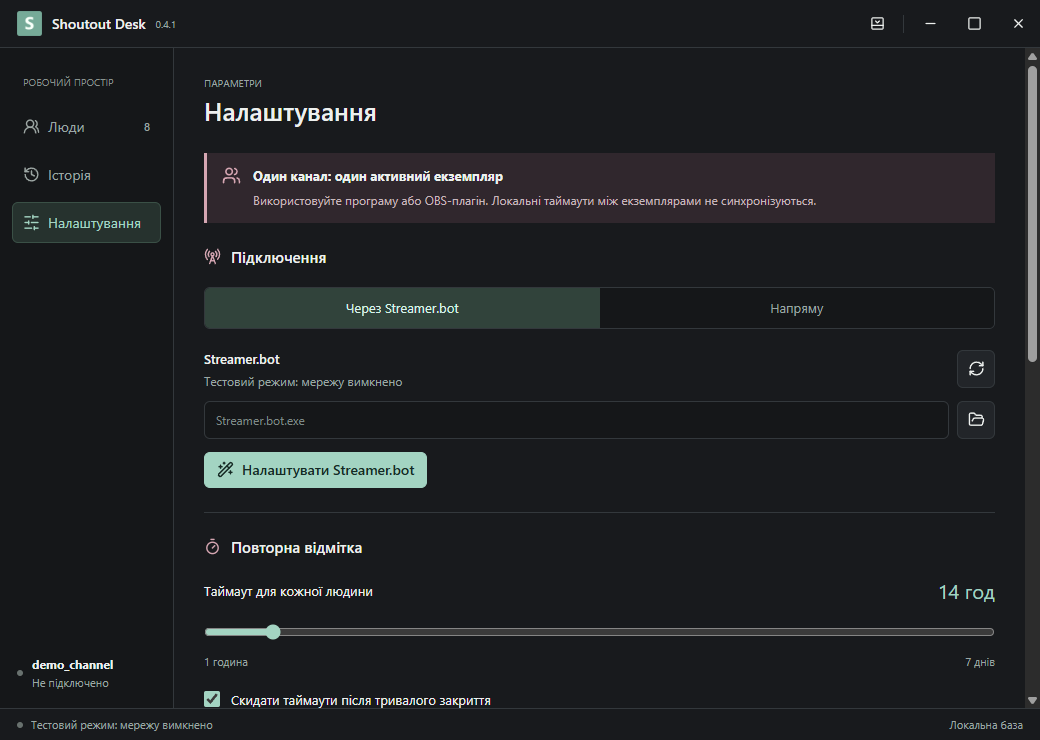Refresh the Streamer.bot connection status
The width and height of the screenshot is (1040, 740).
click(x=976, y=369)
